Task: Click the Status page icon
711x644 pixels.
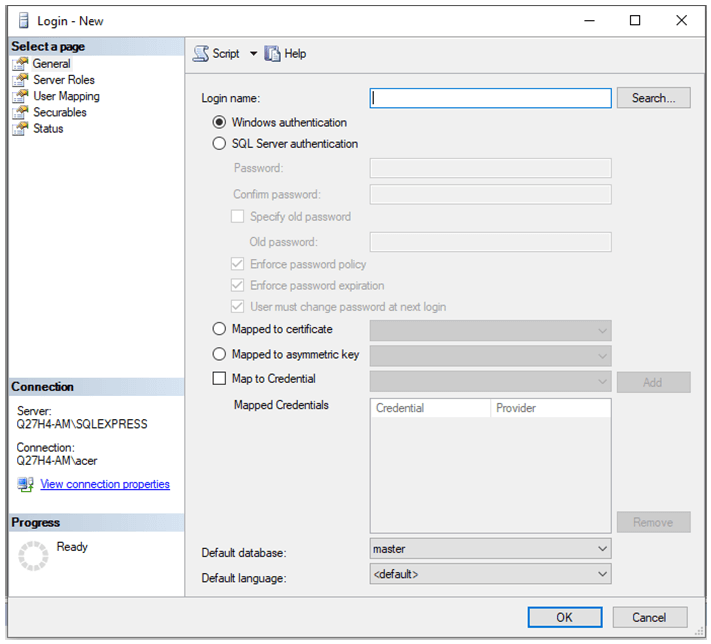Action: 20,128
